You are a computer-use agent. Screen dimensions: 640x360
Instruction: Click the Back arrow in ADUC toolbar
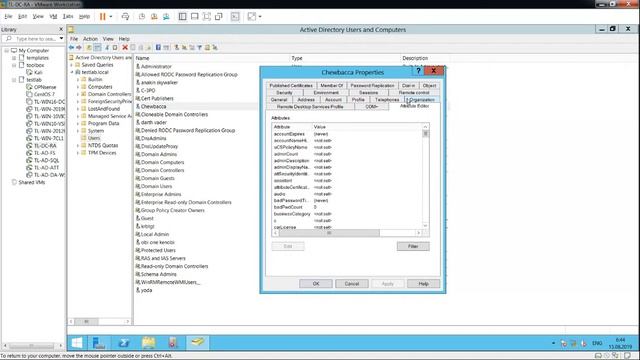[71, 47]
